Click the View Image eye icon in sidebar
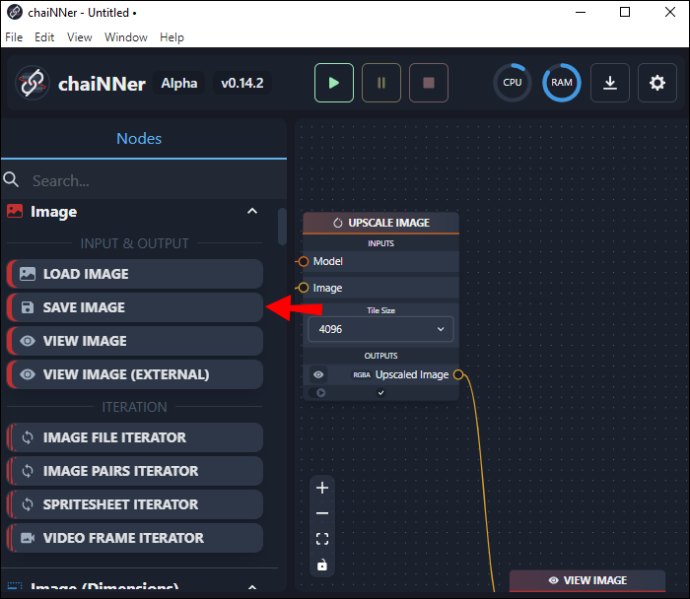This screenshot has height=599, width=690. (x=27, y=341)
